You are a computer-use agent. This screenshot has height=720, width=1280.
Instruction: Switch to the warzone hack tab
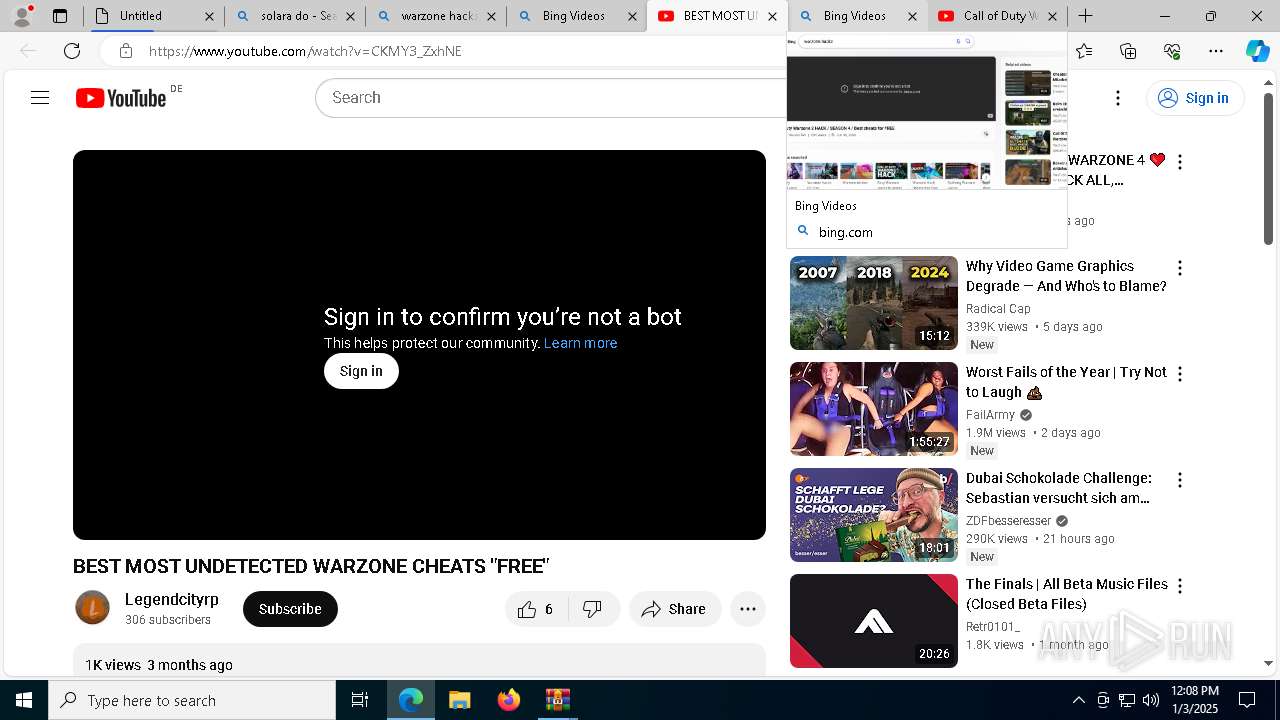pos(435,16)
